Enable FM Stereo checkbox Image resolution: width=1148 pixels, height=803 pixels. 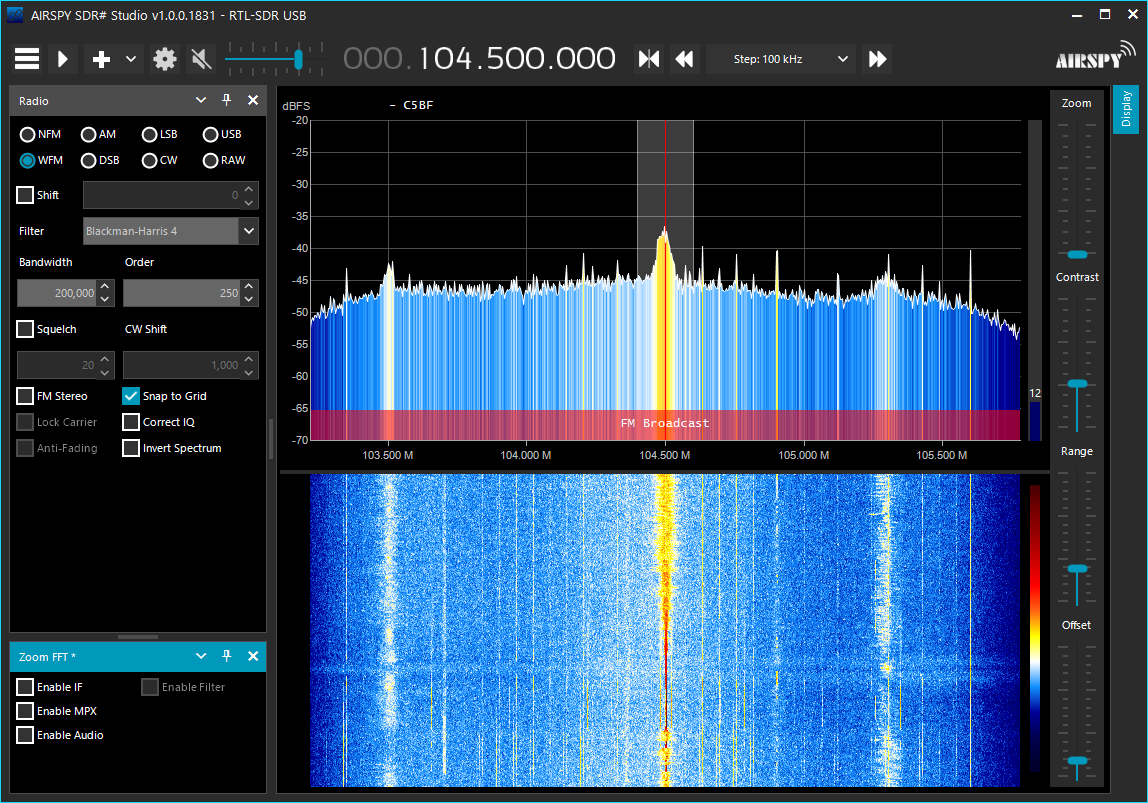(25, 396)
